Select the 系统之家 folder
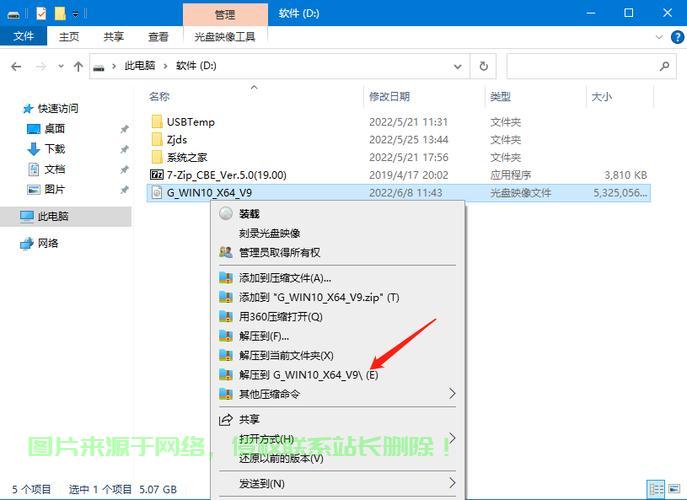Screen dimensions: 687x500 coord(187,157)
